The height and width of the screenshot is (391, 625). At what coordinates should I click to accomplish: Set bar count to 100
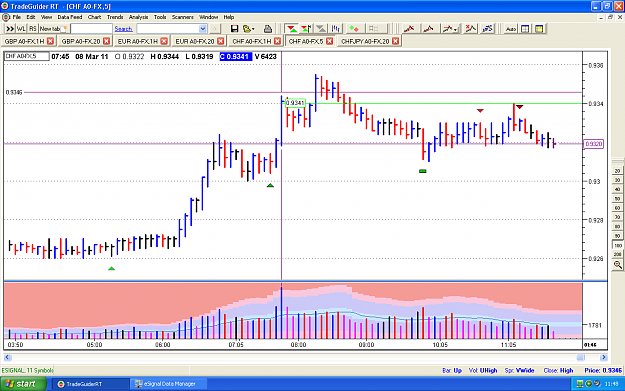click(617, 245)
